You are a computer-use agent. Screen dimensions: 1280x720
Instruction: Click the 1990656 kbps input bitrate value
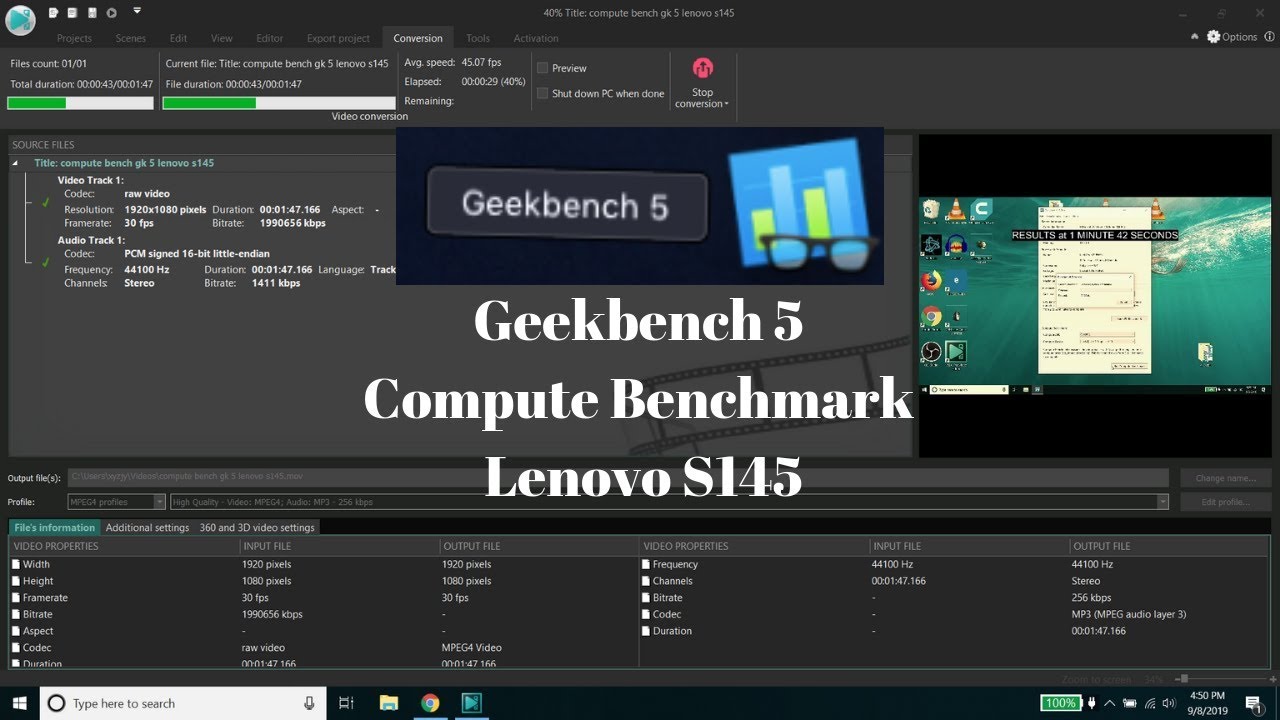[272, 614]
